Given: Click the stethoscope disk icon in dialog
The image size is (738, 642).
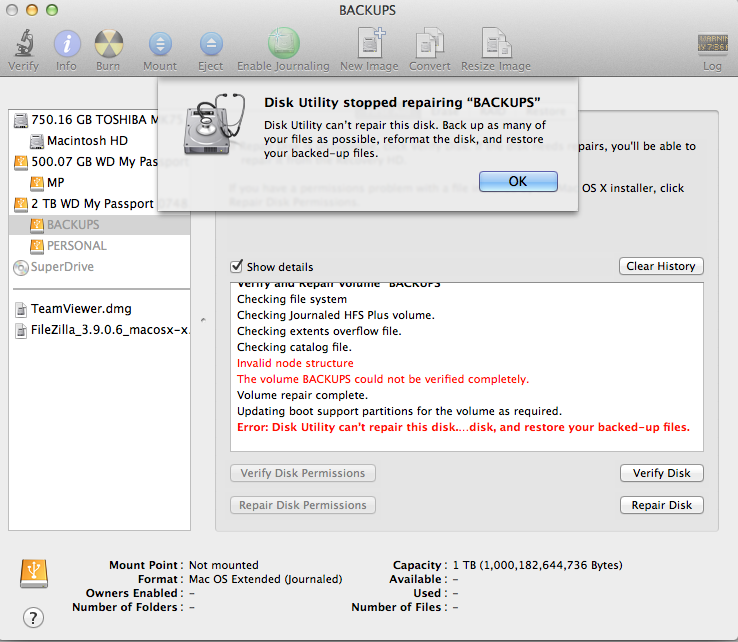Looking at the screenshot, I should pos(214,123).
